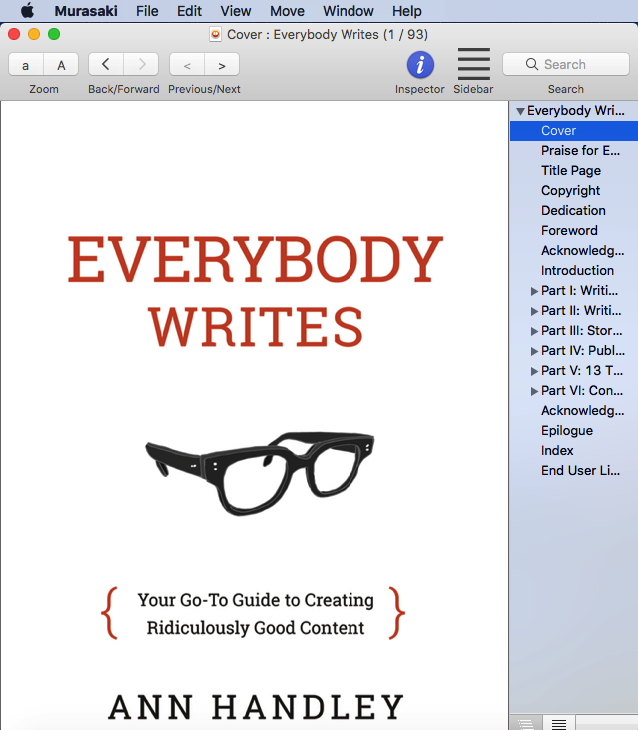
Task: Select the Part I: Writi... label
Action: click(579, 291)
